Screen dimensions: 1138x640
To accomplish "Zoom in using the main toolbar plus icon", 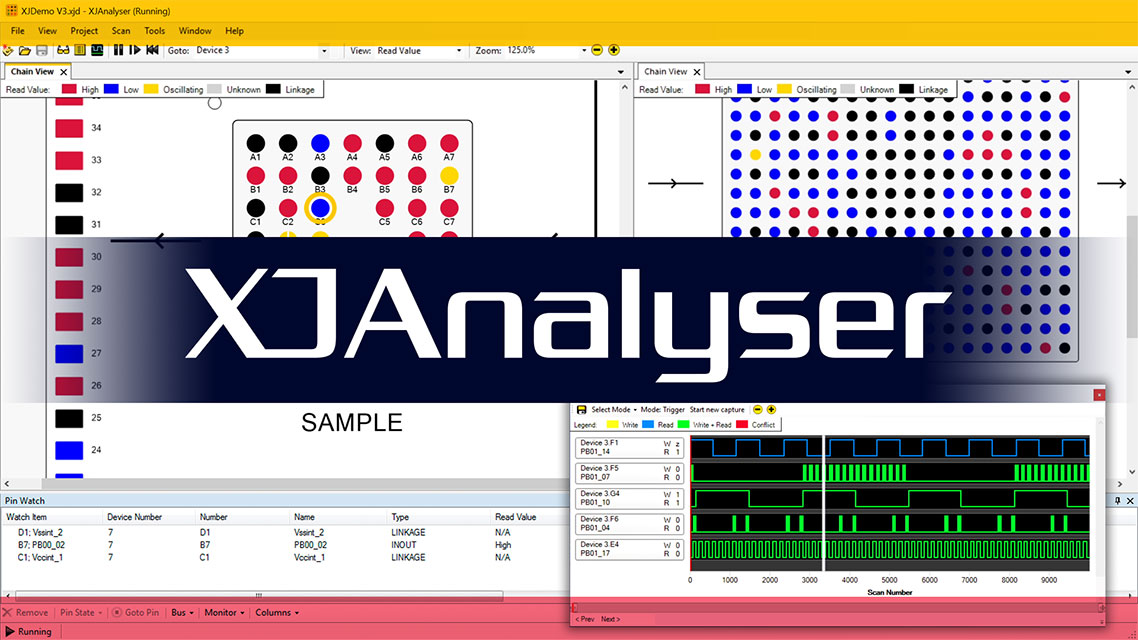I will coord(614,50).
